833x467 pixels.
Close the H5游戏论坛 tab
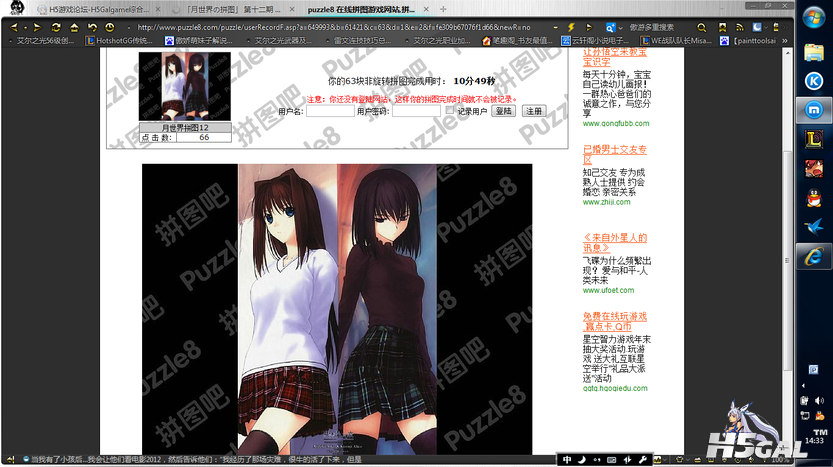click(158, 9)
